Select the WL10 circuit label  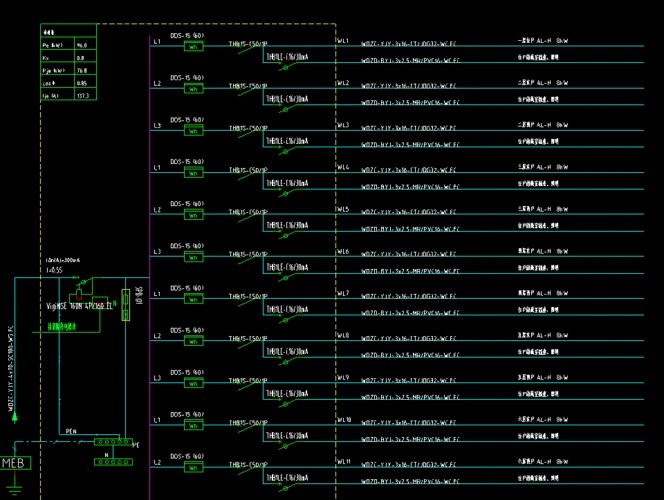[343, 420]
